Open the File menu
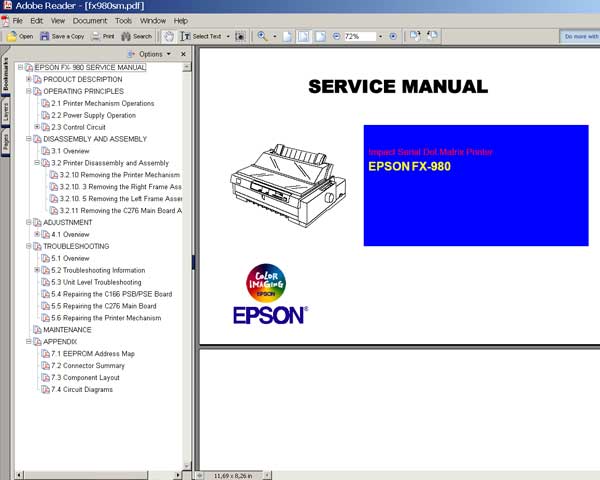The image size is (600, 480). click(x=18, y=21)
